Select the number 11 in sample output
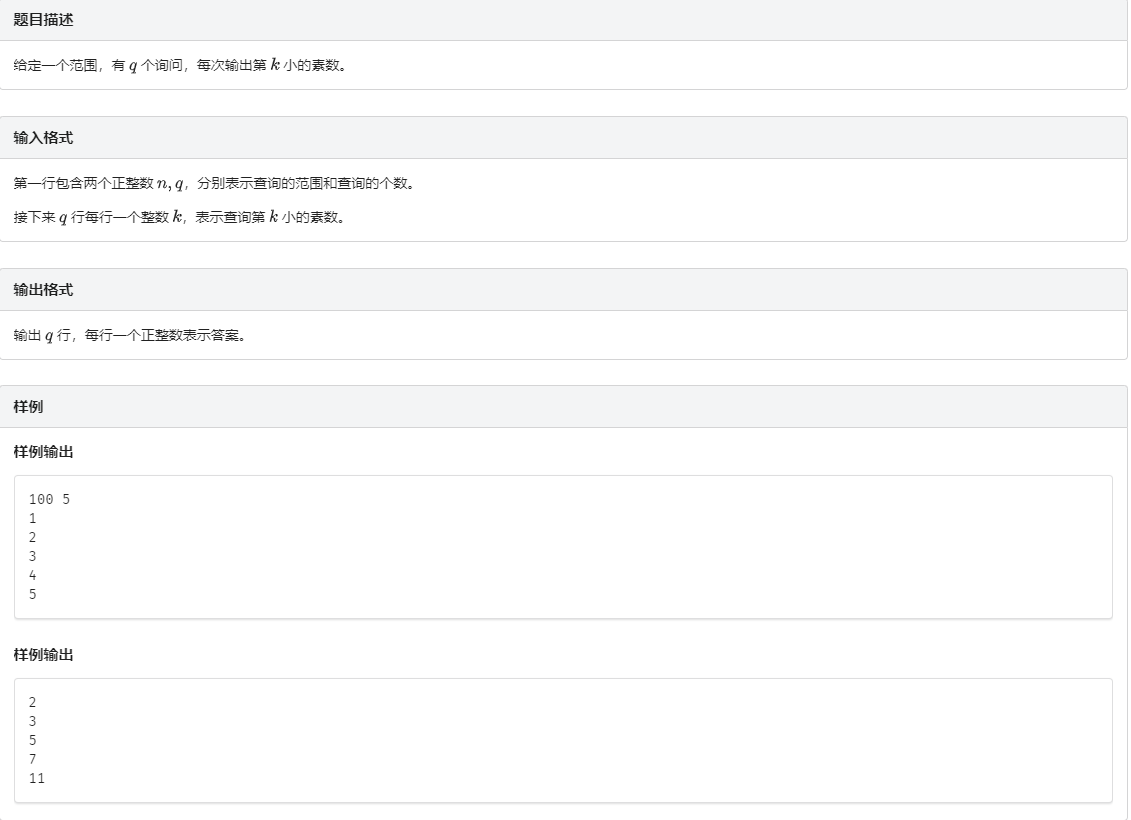The width and height of the screenshot is (1131, 820). coord(35,778)
